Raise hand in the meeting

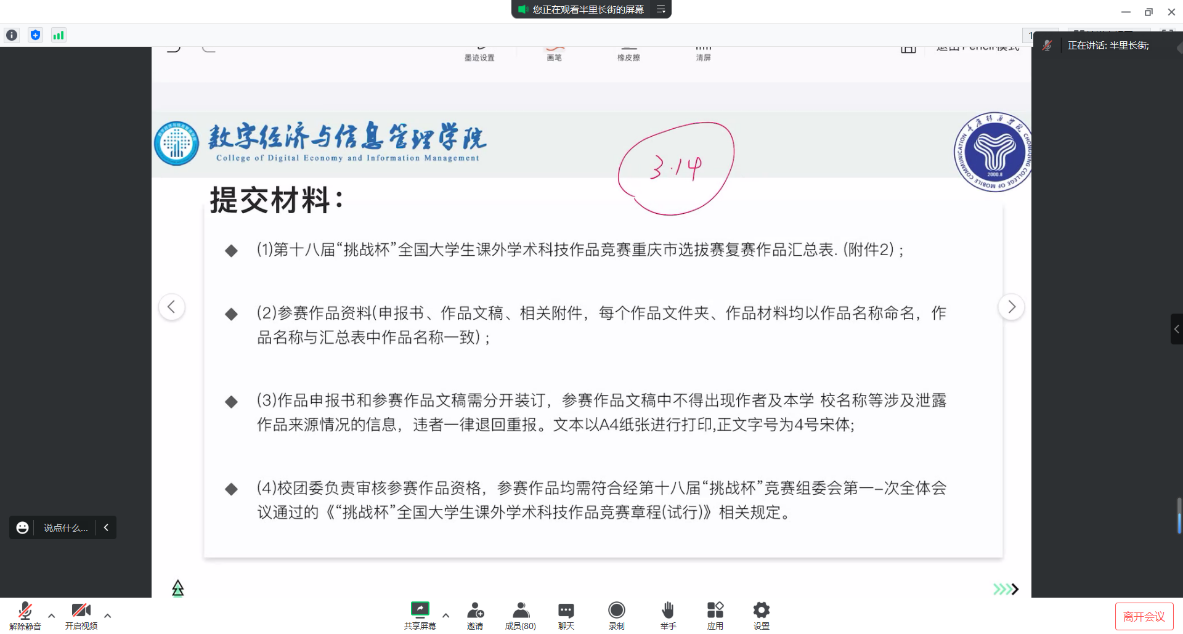pos(667,610)
